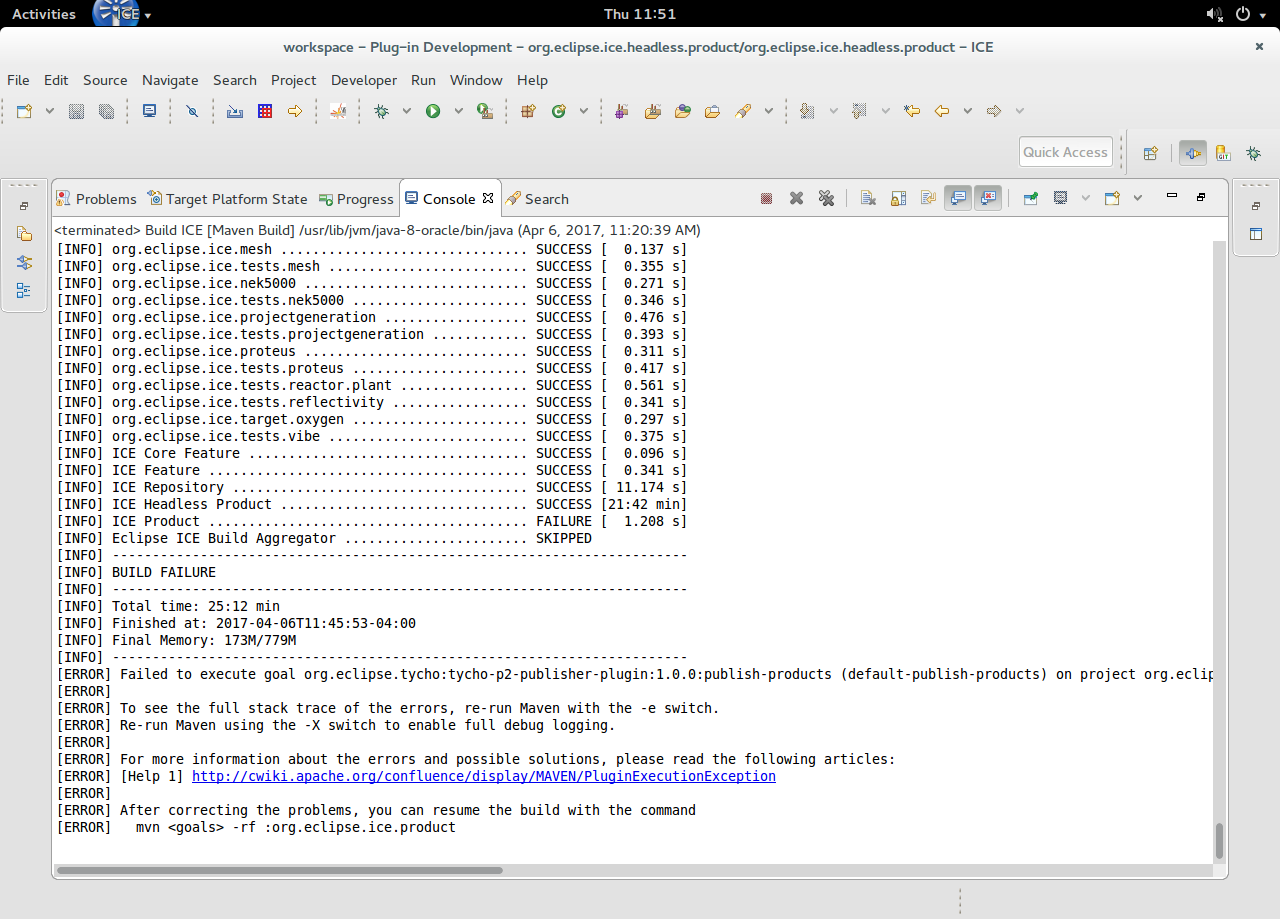This screenshot has height=919, width=1280.
Task: Open the Developer menu
Action: pyautogui.click(x=364, y=80)
